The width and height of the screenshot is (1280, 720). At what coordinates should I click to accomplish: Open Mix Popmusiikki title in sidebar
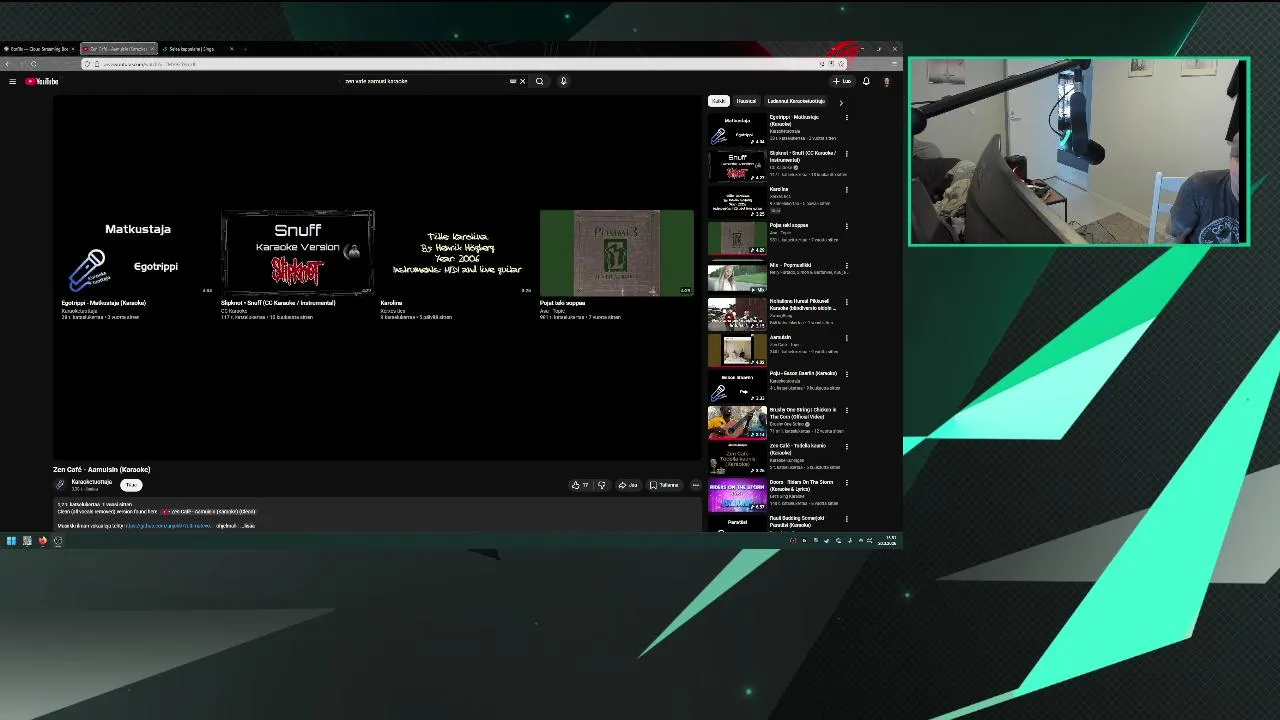coord(790,265)
